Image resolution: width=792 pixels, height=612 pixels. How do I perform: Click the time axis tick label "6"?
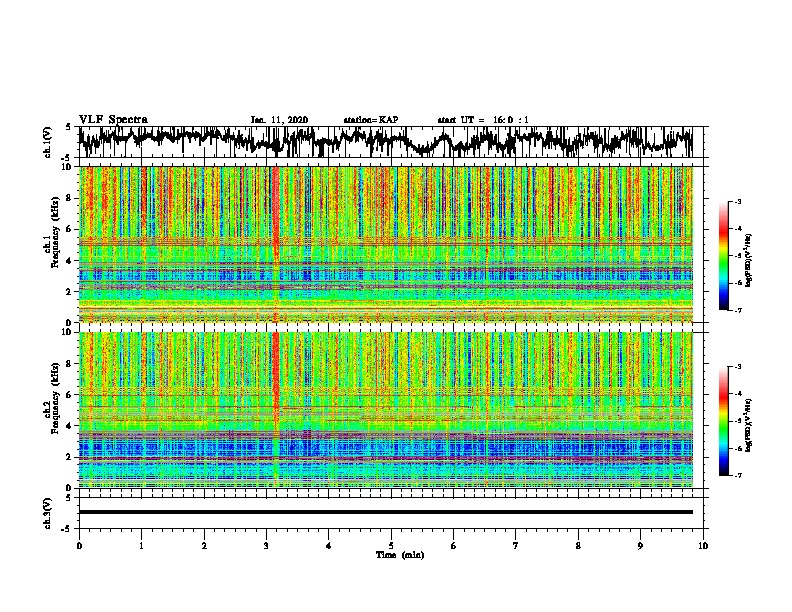pyautogui.click(x=454, y=546)
